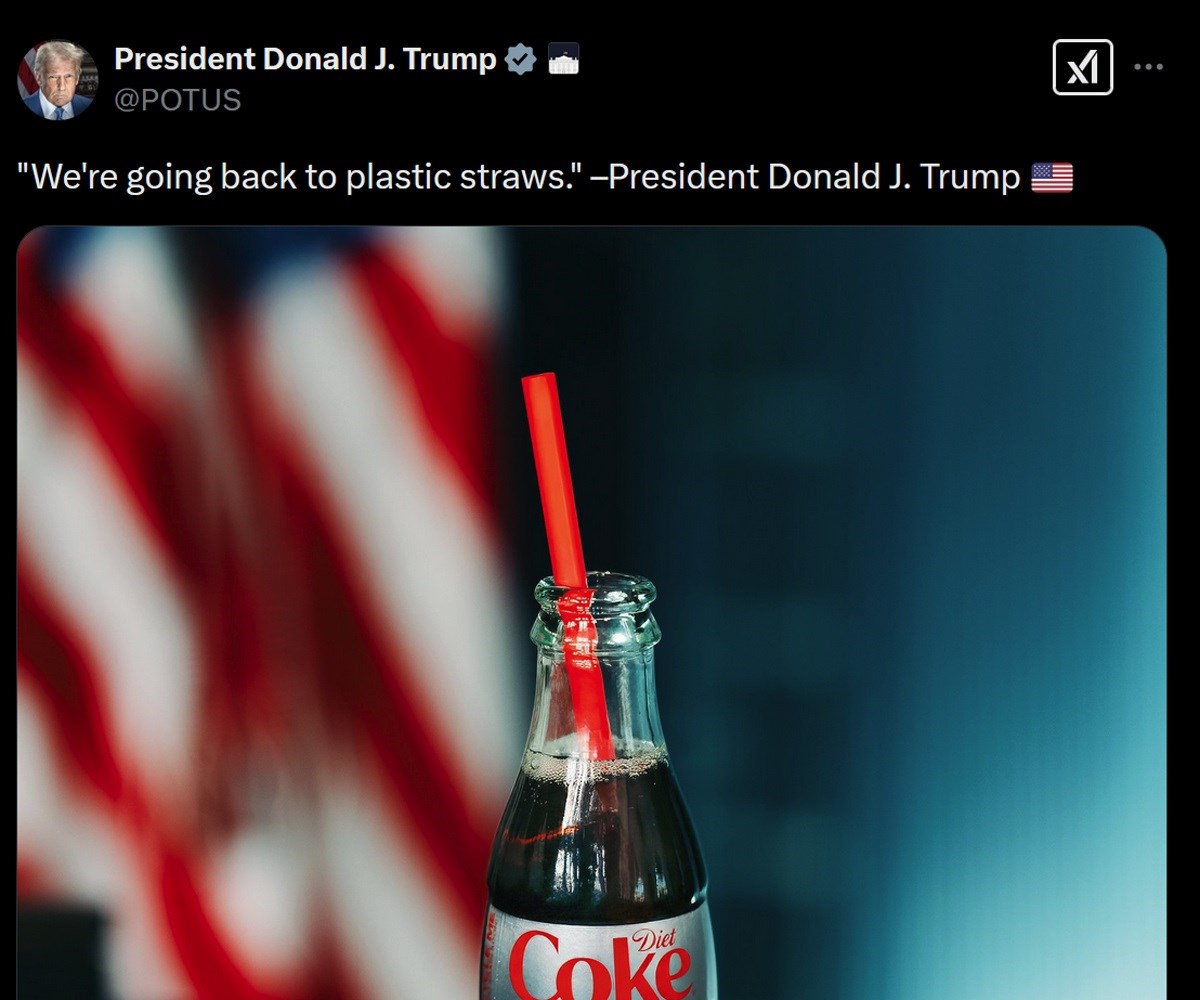
Task: Click the attribution text after the dash in the post
Action: click(x=814, y=178)
